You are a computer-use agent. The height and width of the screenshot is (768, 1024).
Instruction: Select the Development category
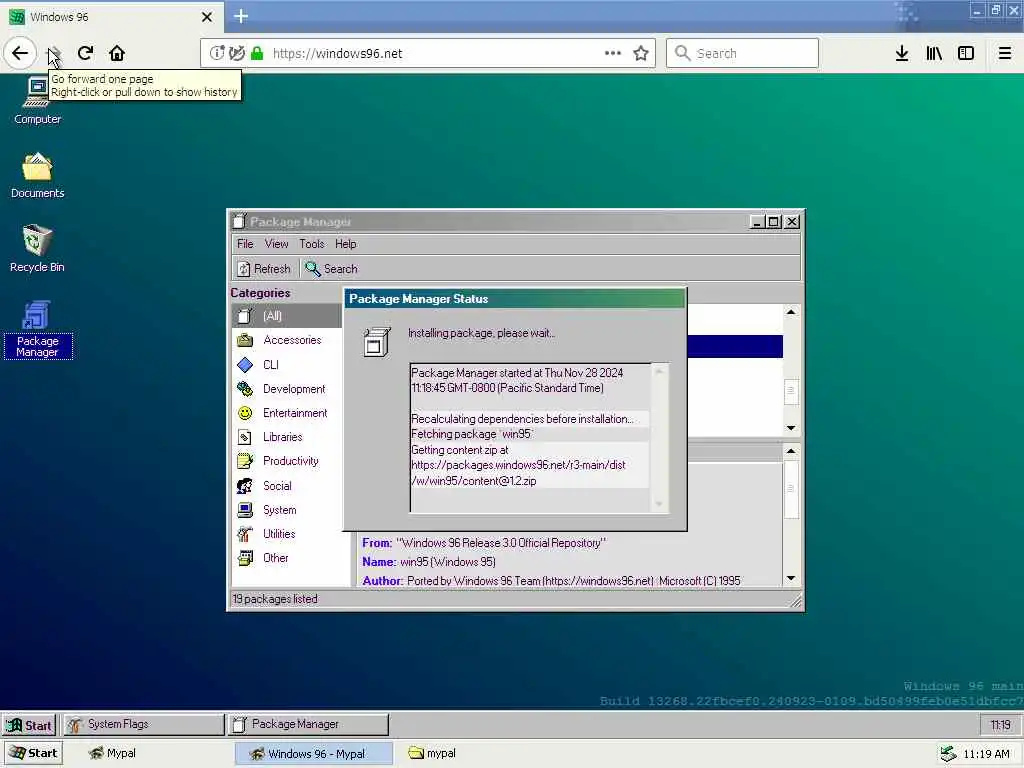tap(287, 389)
